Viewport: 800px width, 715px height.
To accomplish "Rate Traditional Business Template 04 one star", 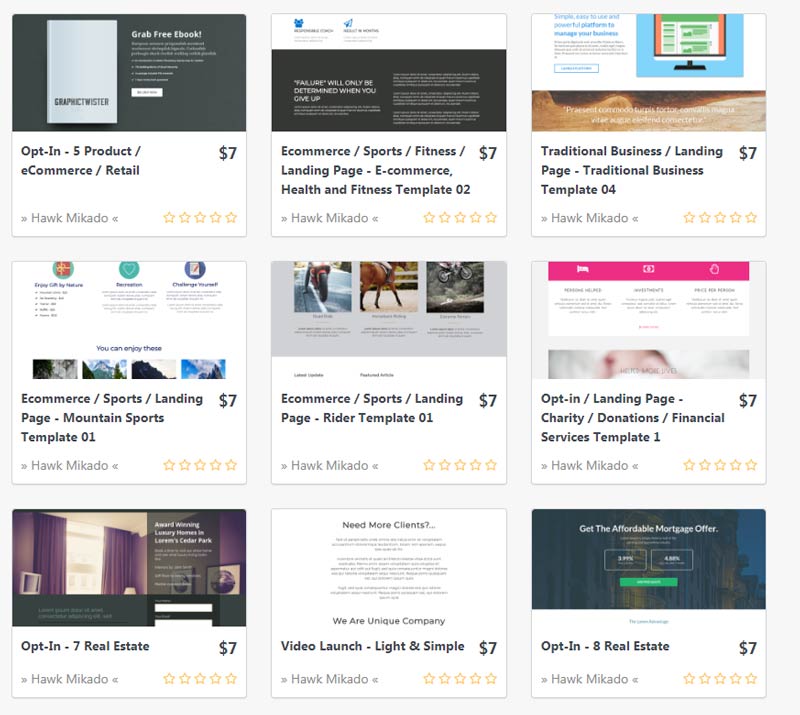I will 689,218.
